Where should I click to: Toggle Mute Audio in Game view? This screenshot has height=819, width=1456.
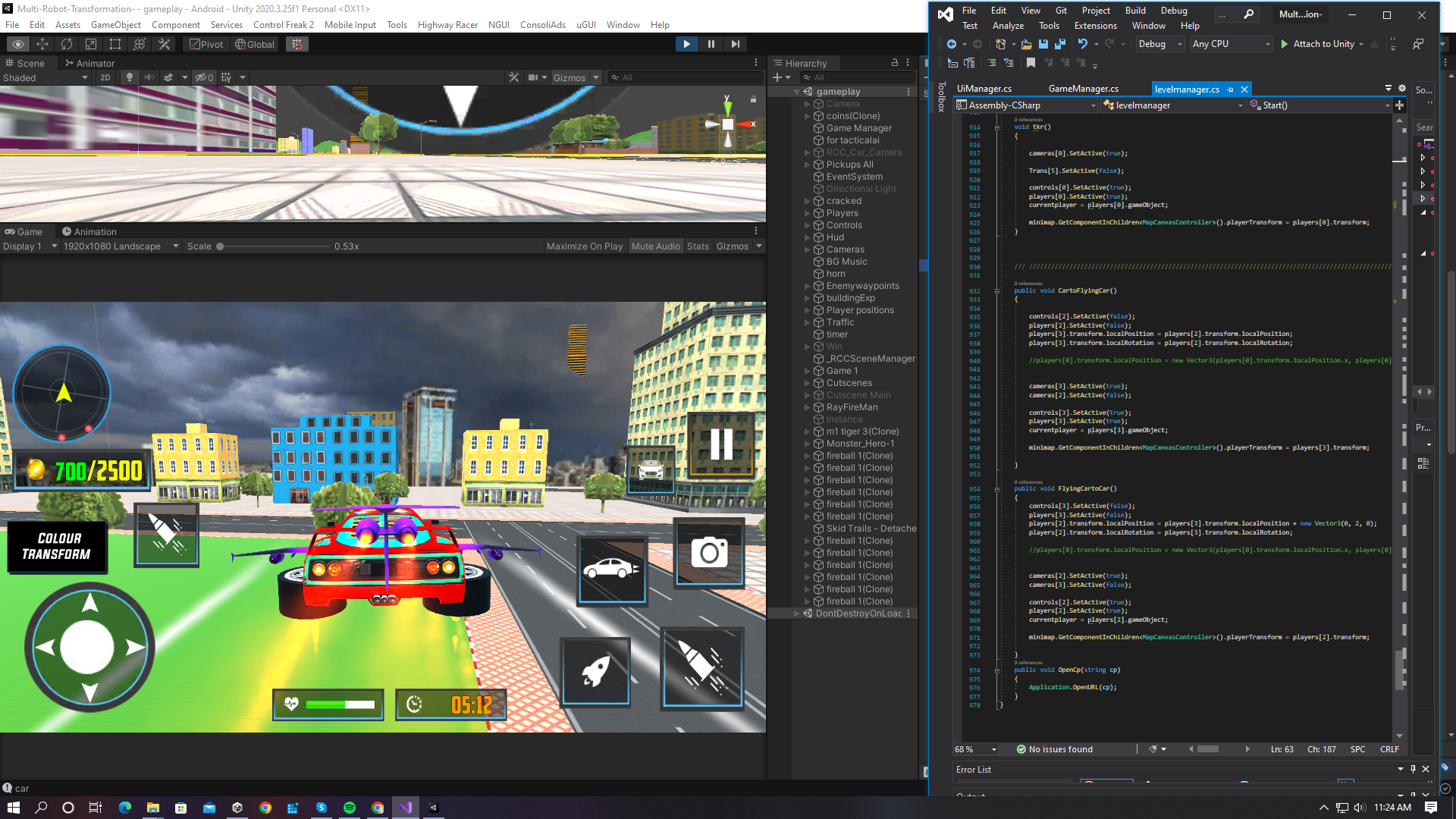tap(655, 246)
